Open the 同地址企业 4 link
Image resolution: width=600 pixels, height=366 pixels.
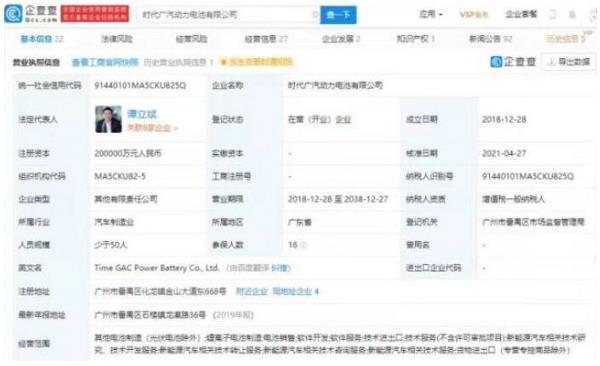pos(295,292)
